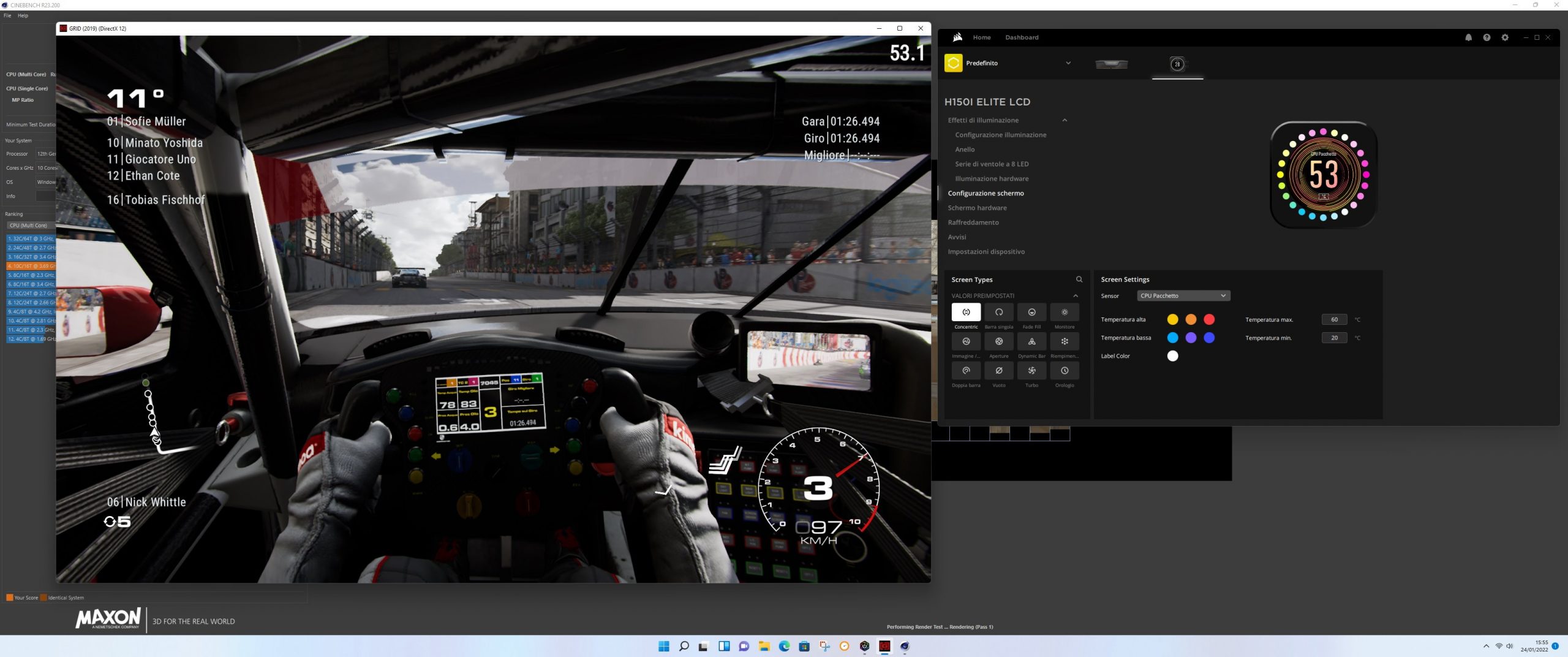The width and height of the screenshot is (1568, 657).
Task: Pick the Fade Fill screen type
Action: pyautogui.click(x=1031, y=312)
